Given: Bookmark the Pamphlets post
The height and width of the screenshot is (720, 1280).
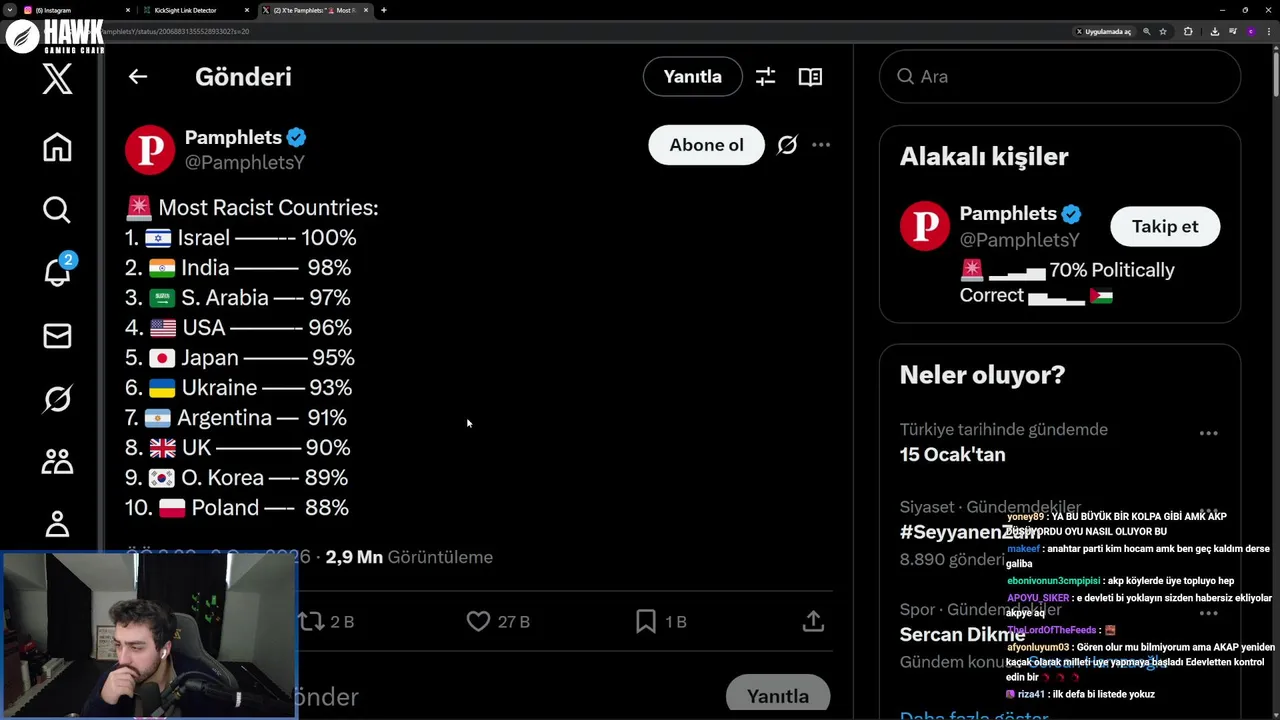Looking at the screenshot, I should click(646, 621).
